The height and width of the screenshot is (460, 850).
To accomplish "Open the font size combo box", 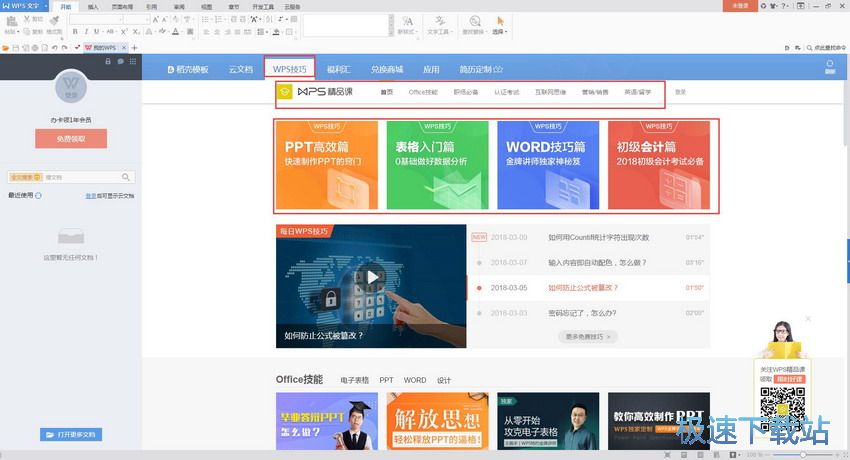I will point(137,20).
